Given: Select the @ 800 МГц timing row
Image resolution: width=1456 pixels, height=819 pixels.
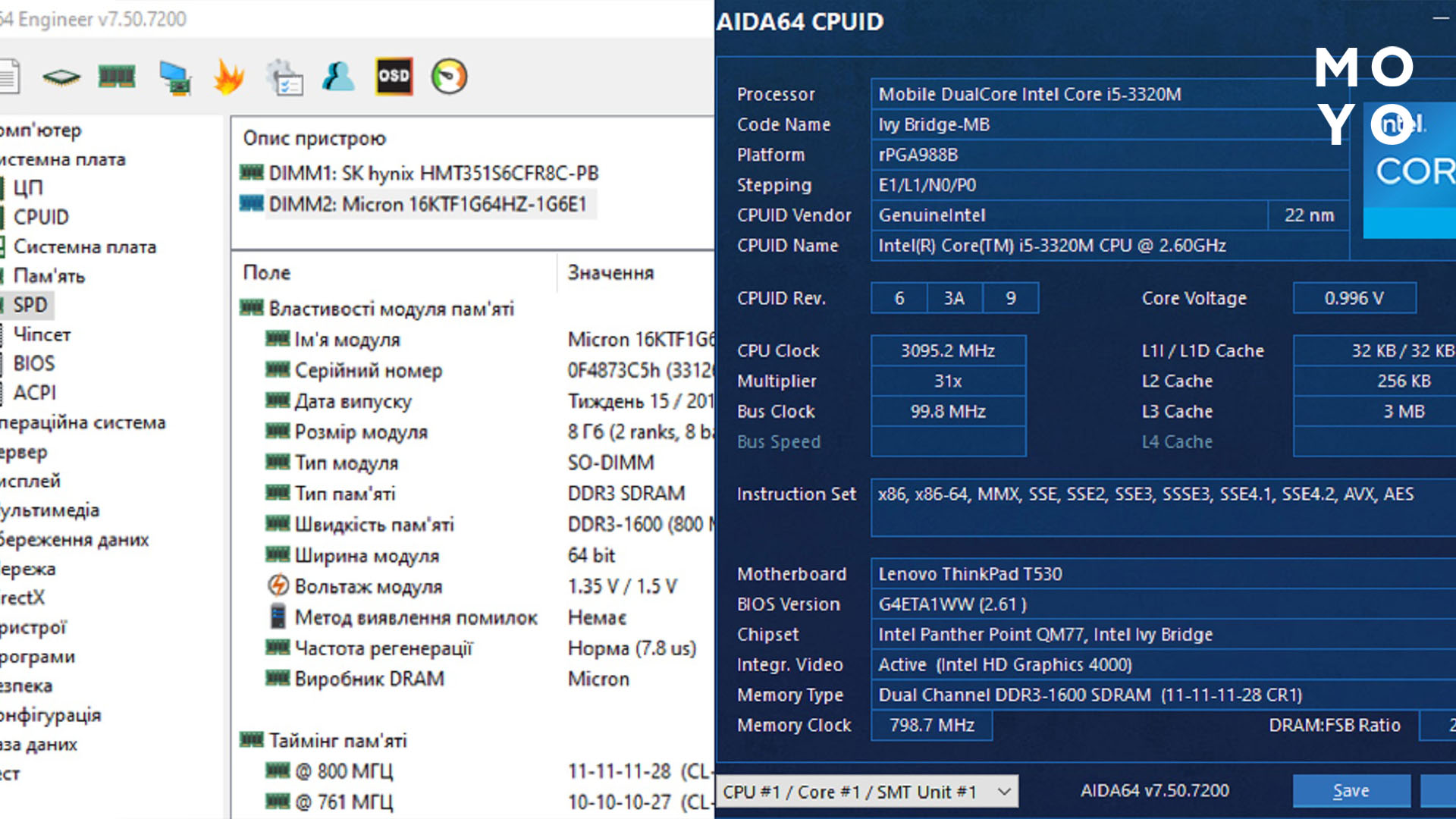Looking at the screenshot, I should point(489,771).
